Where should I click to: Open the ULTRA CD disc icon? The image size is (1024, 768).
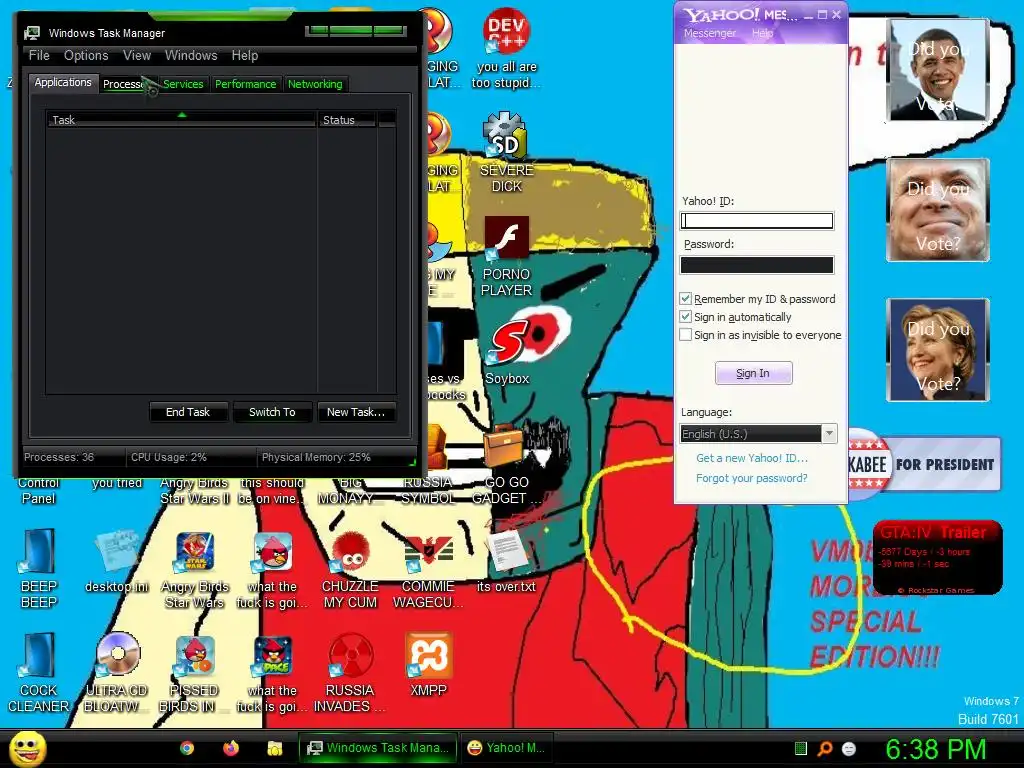[x=117, y=654]
